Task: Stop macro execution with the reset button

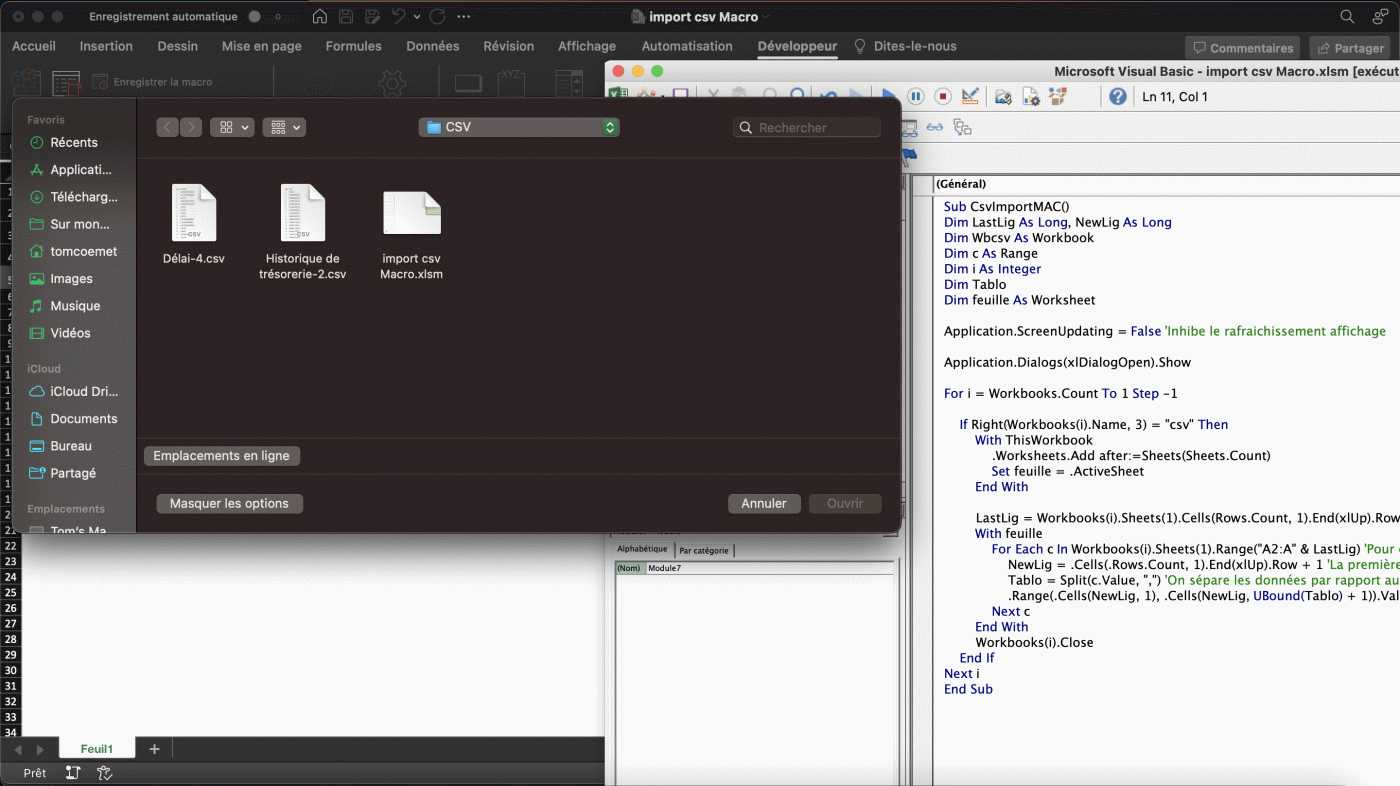Action: click(x=942, y=96)
